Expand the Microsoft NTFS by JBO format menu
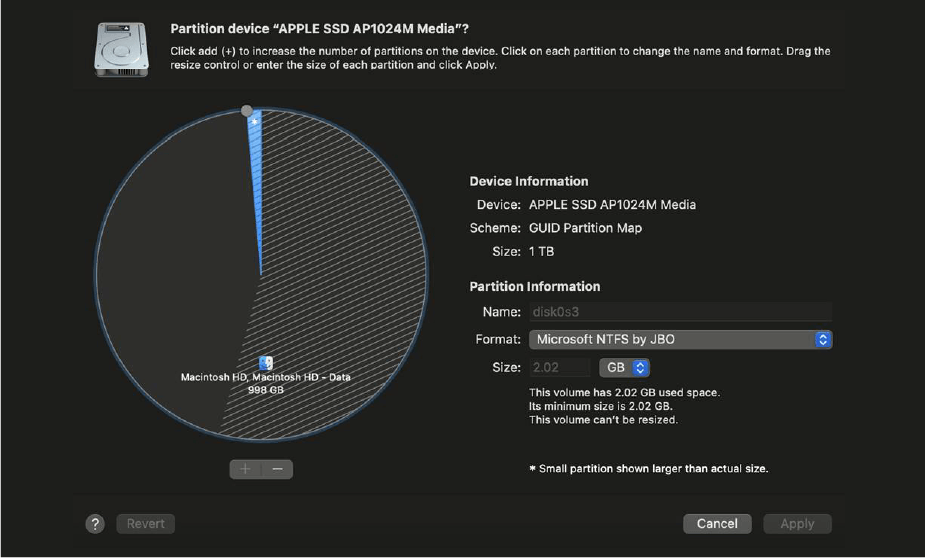925x558 pixels. [x=670, y=340]
